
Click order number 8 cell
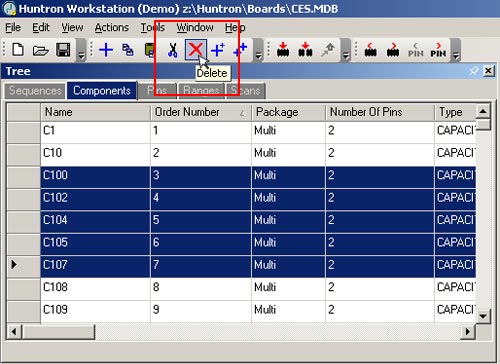201,289
